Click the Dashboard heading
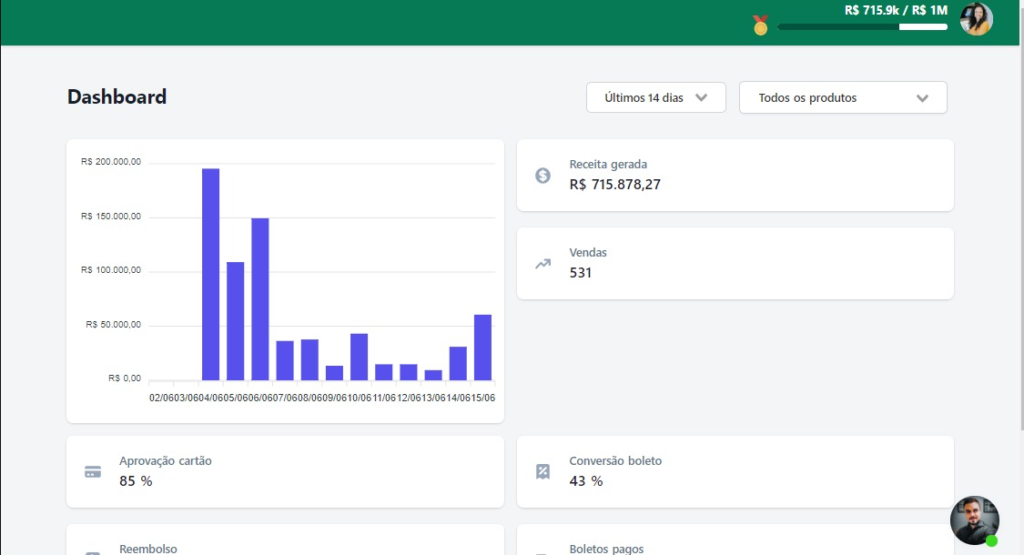The width and height of the screenshot is (1024, 555). click(117, 97)
